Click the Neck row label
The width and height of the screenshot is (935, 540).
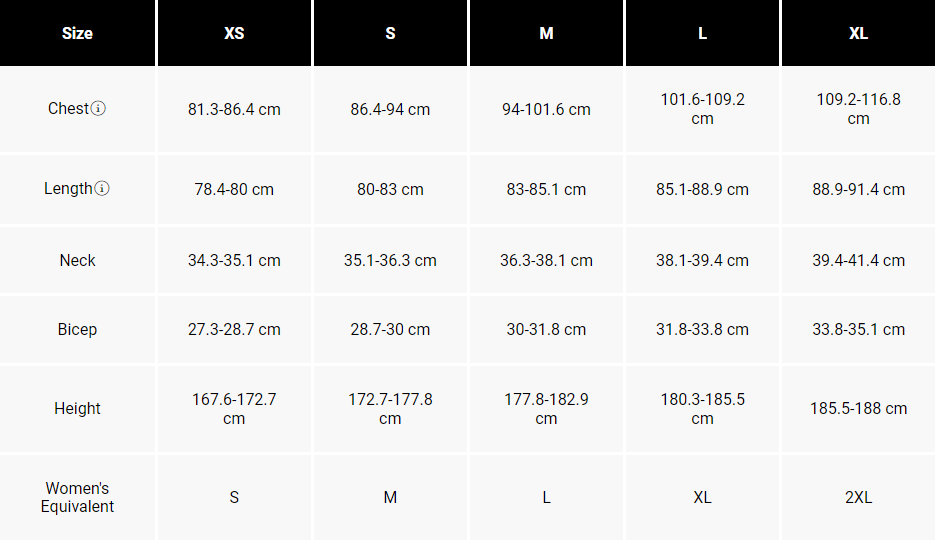pyautogui.click(x=78, y=260)
